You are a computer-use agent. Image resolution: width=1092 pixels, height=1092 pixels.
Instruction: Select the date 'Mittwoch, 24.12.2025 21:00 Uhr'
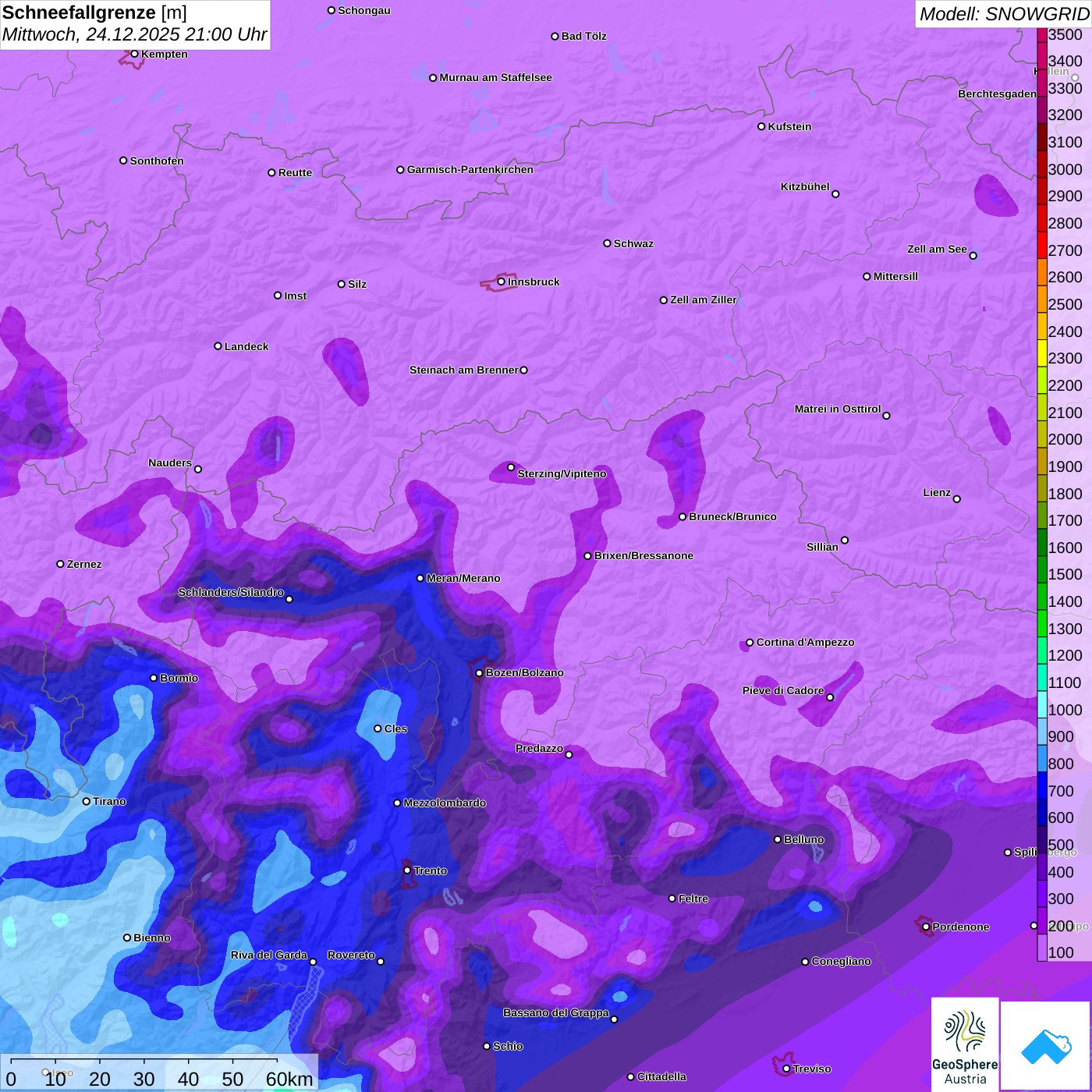pyautogui.click(x=134, y=35)
